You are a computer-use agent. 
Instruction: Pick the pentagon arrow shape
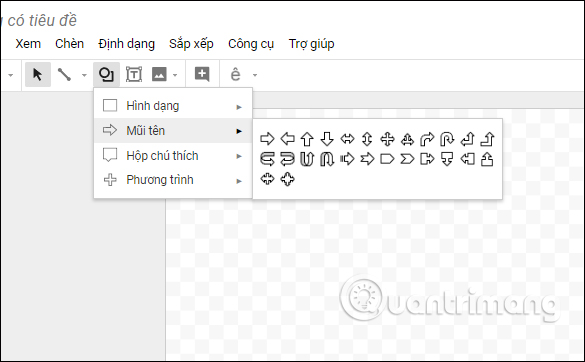pyautogui.click(x=387, y=159)
